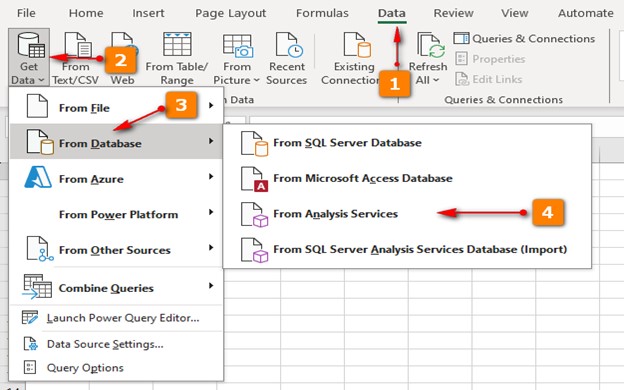The image size is (624, 390).
Task: Click the Edit Links icon
Action: point(462,79)
